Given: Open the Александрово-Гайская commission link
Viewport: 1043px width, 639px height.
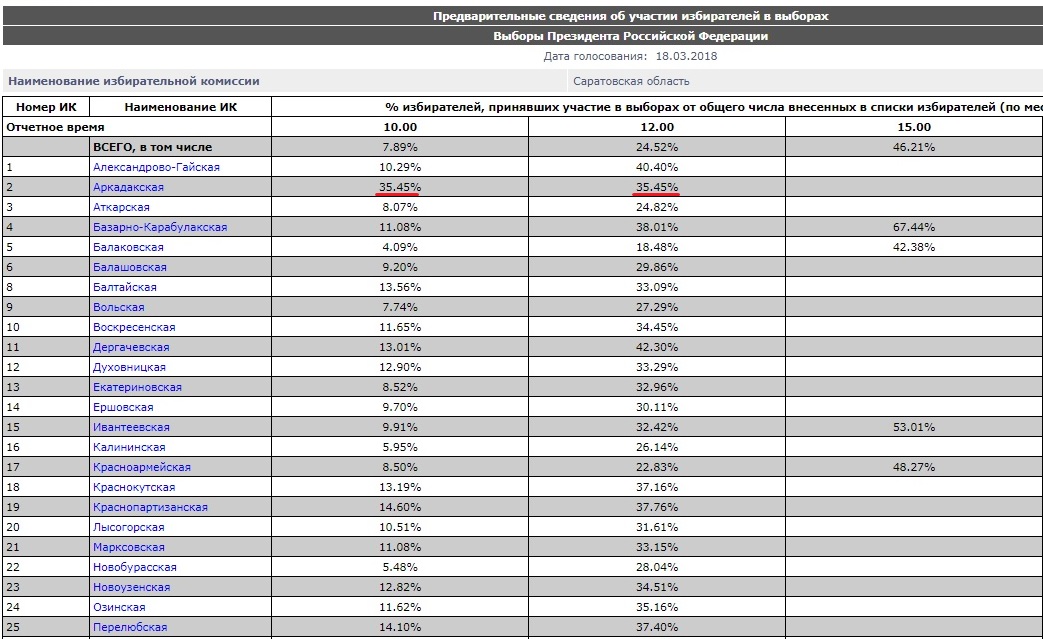Looking at the screenshot, I should point(156,167).
